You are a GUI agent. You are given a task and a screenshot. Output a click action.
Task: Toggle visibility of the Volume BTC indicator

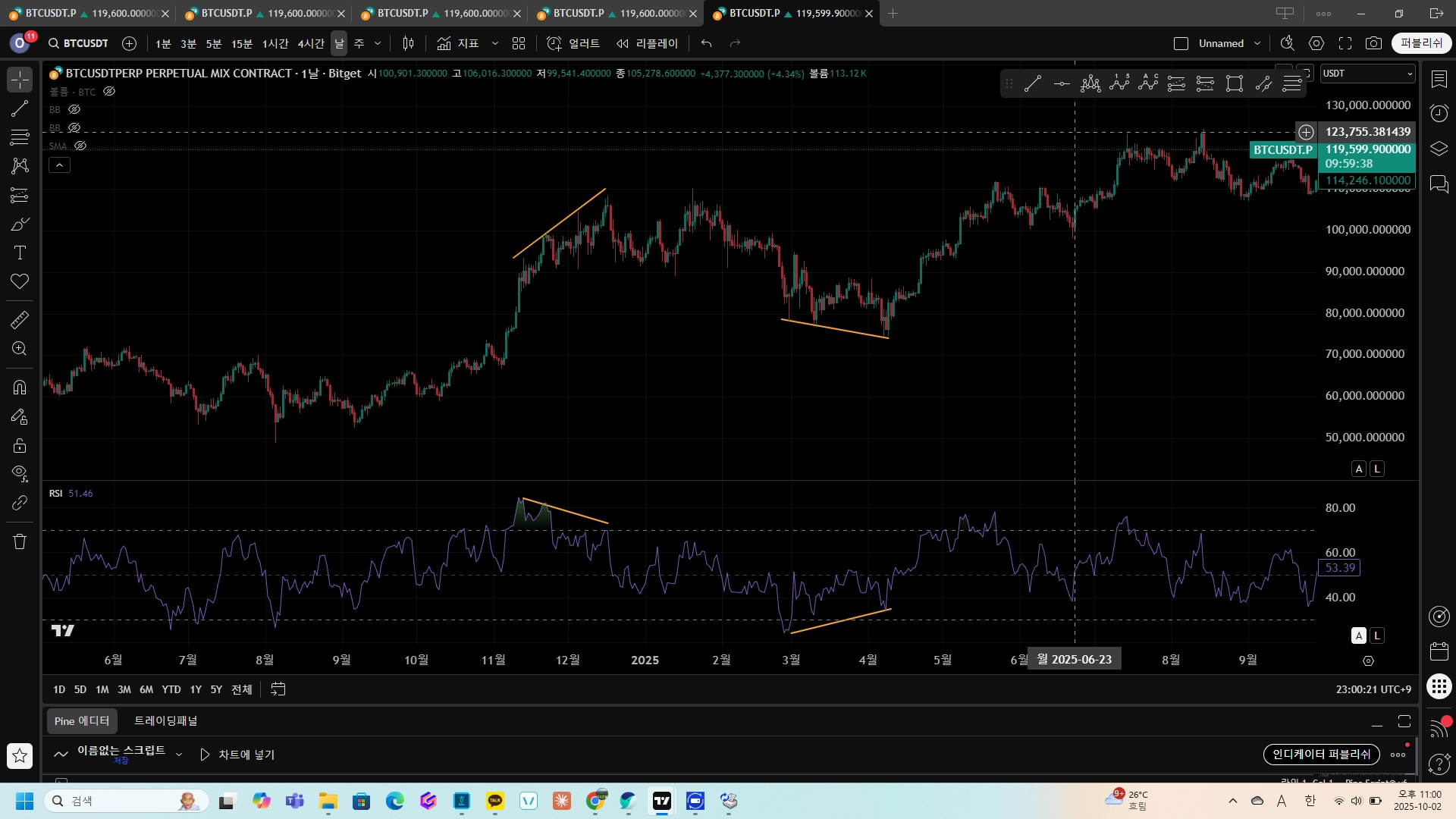(109, 91)
